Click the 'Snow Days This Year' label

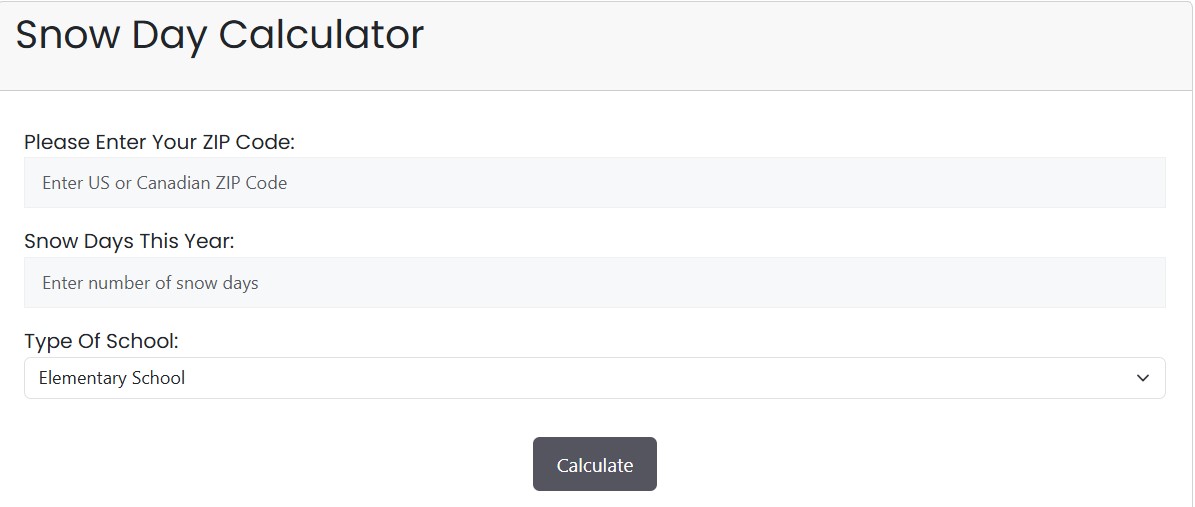129,241
